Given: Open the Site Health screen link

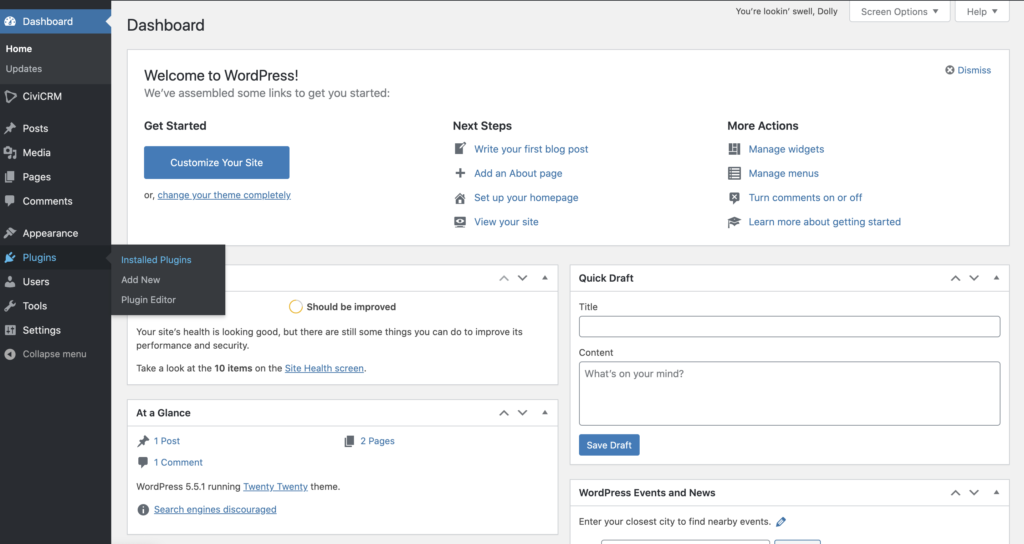Looking at the screenshot, I should point(324,368).
